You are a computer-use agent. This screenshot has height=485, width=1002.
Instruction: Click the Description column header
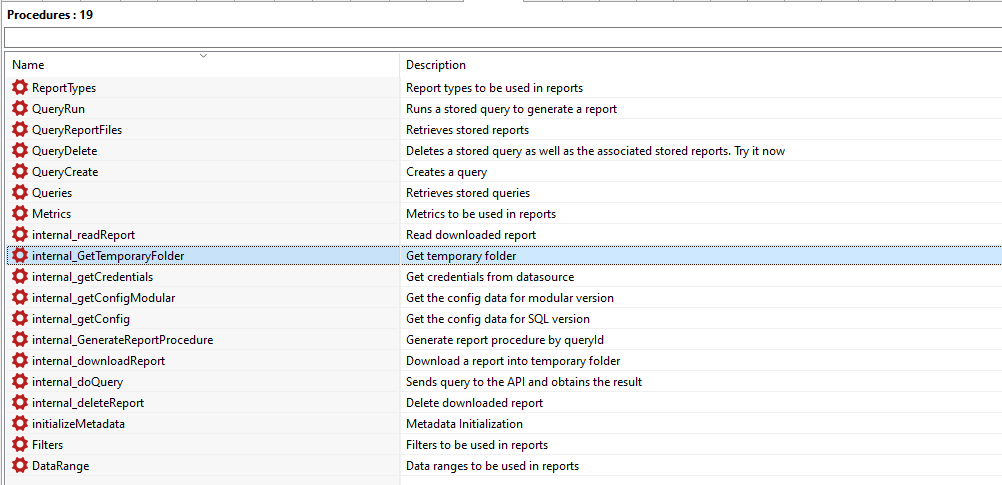(436, 65)
